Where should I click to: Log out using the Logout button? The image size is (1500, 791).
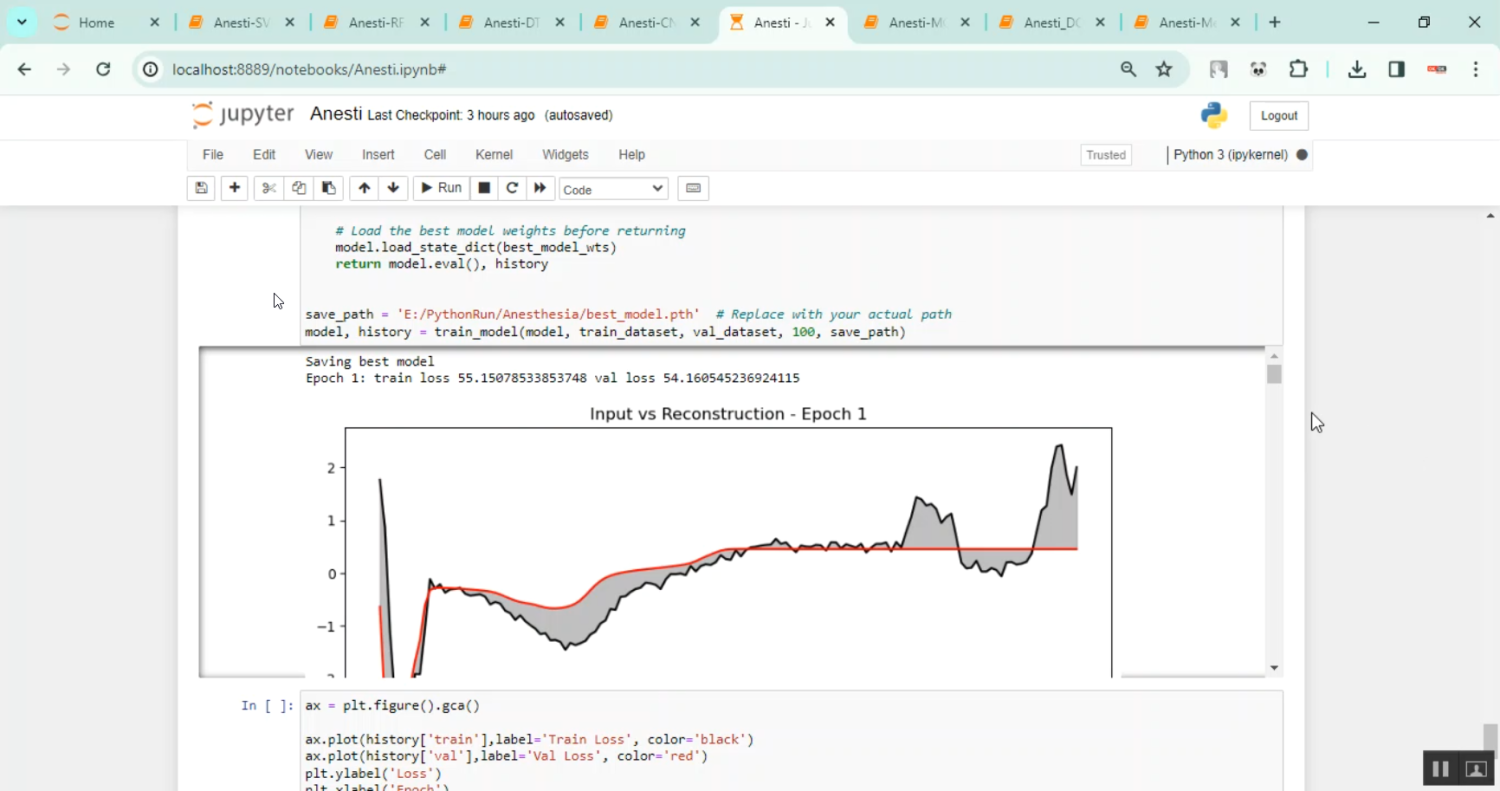1278,115
